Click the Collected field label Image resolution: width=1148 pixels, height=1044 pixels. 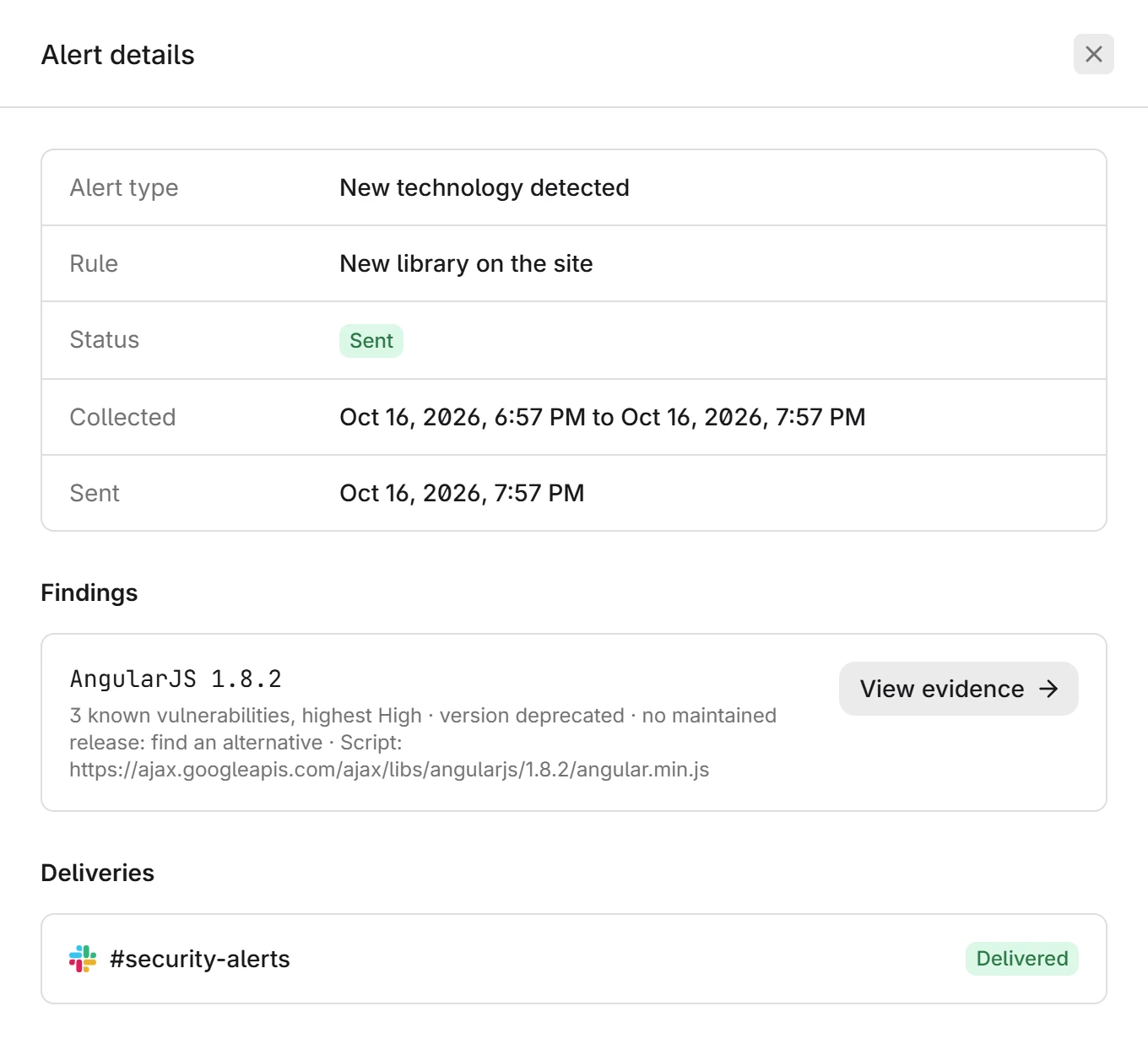pos(122,417)
